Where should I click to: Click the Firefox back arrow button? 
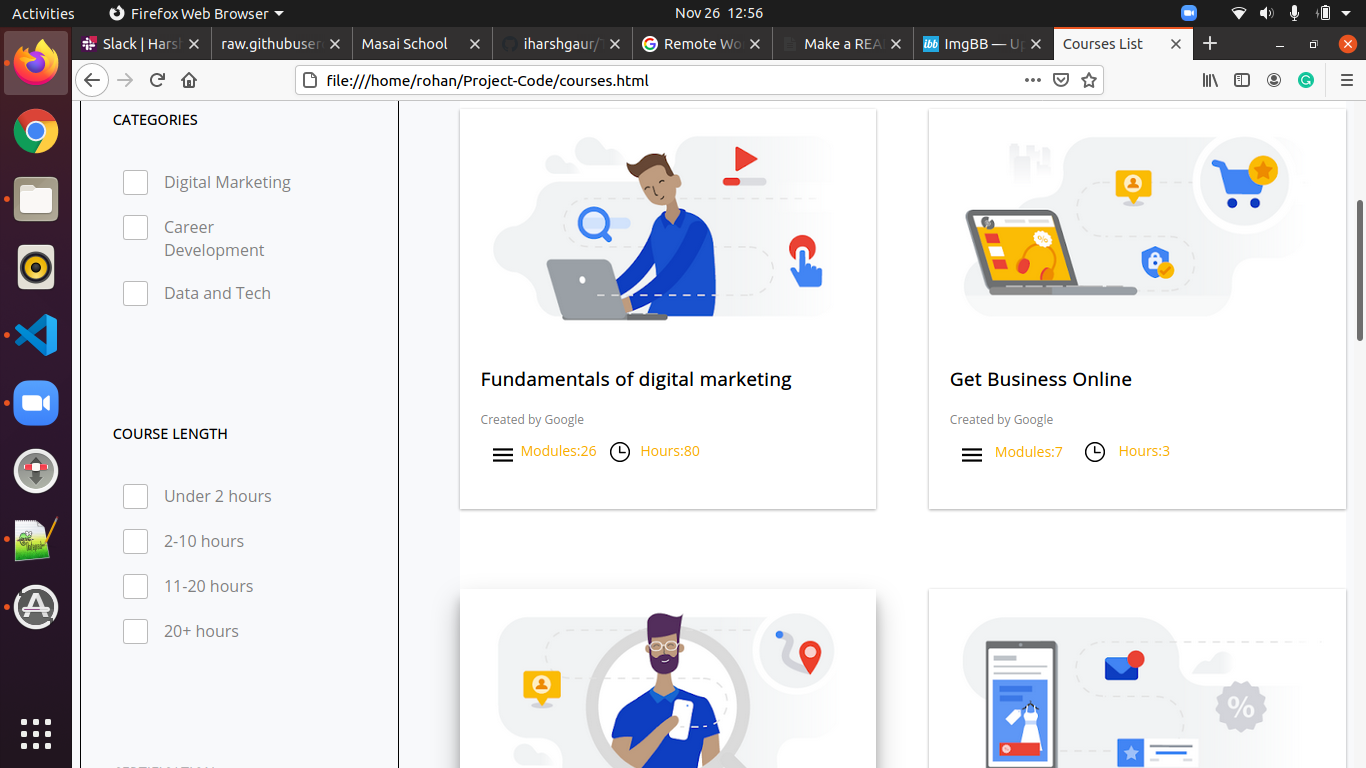click(x=91, y=80)
